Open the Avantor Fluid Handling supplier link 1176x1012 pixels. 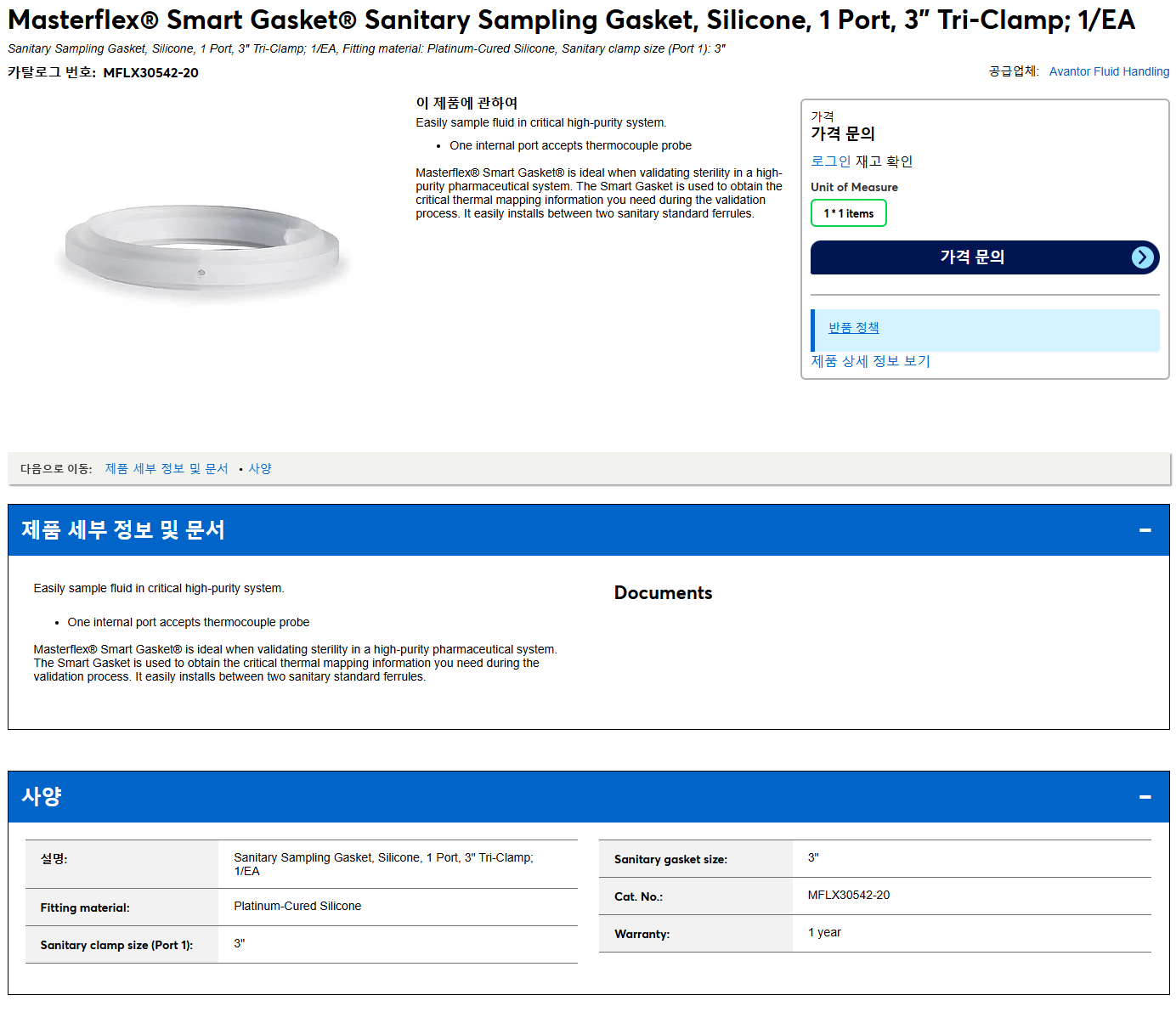(x=1109, y=71)
